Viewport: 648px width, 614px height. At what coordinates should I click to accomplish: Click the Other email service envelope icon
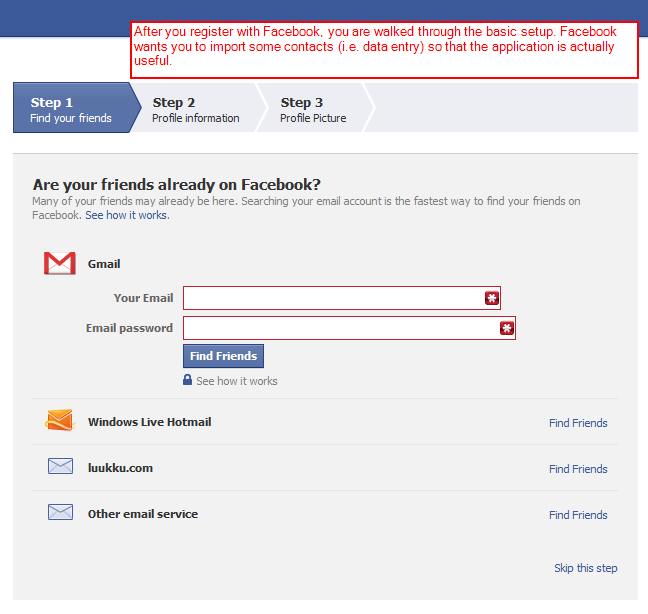coord(60,512)
